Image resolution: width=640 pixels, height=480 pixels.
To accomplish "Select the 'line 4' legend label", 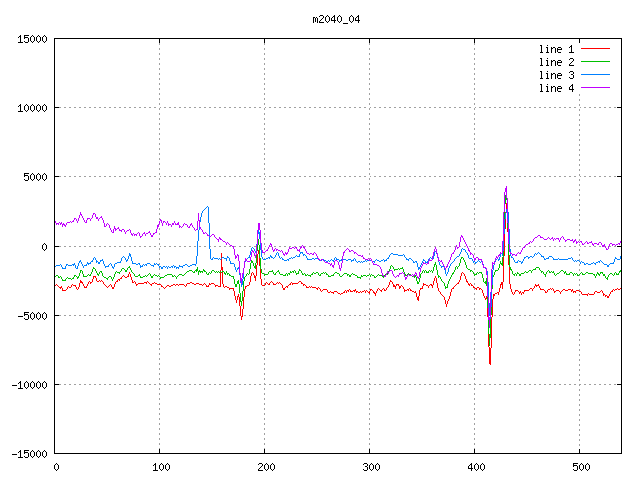I will (x=556, y=88).
